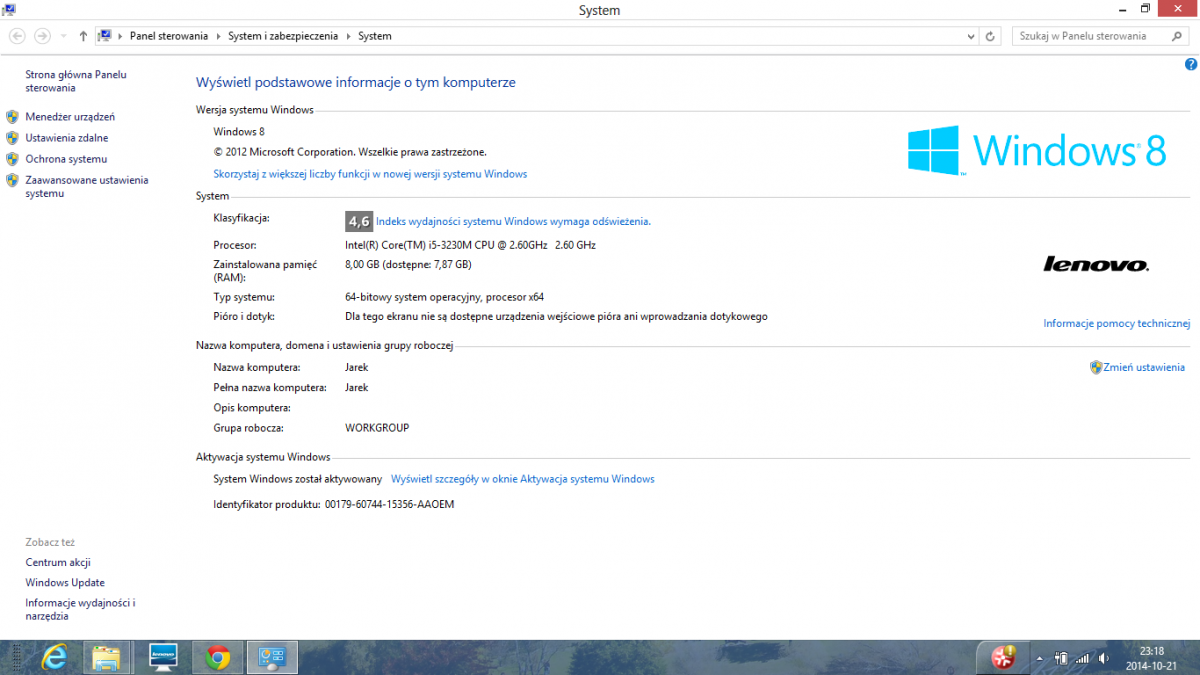Expand the chevron before Panel sterowania

(120, 36)
